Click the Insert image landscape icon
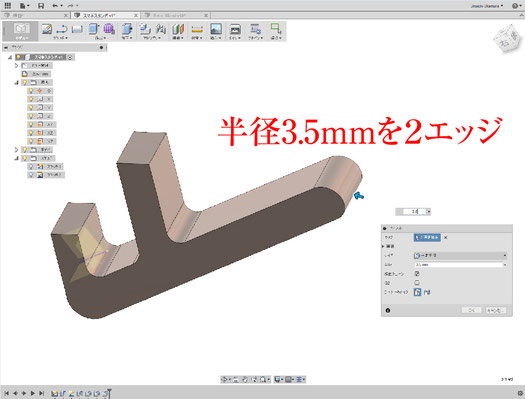The image size is (525, 399). [216, 29]
